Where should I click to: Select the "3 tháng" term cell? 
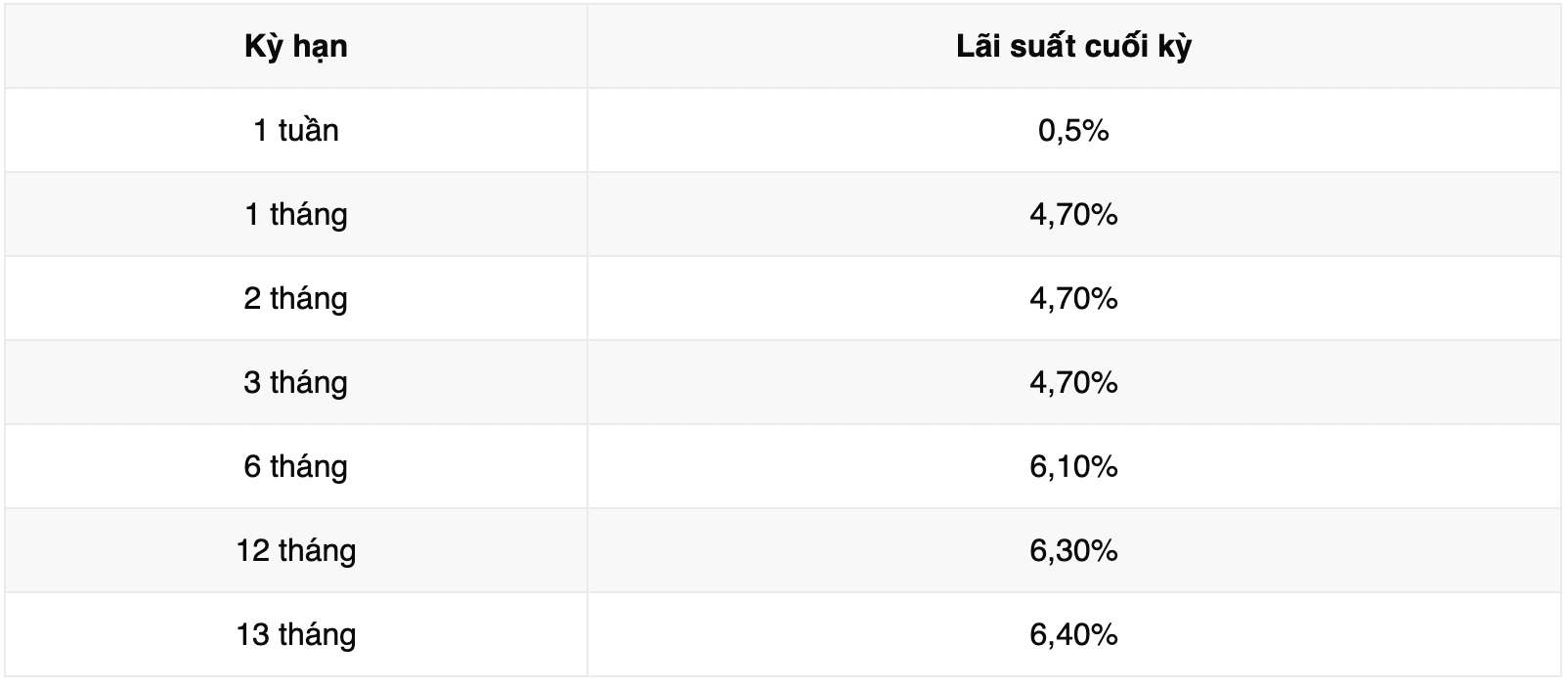point(295,383)
